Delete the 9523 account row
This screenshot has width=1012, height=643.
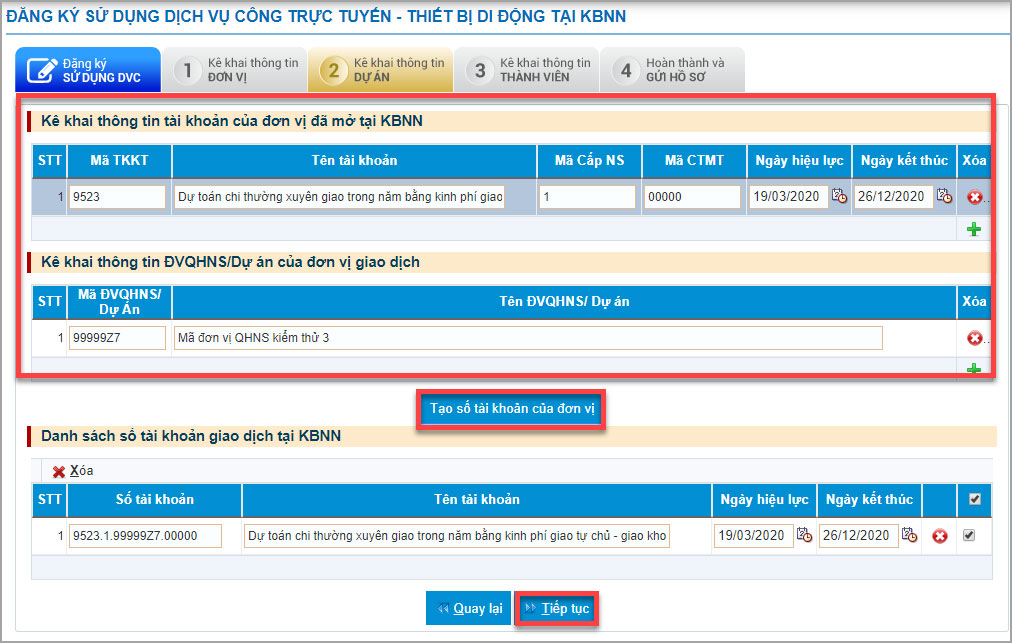pyautogui.click(x=974, y=198)
